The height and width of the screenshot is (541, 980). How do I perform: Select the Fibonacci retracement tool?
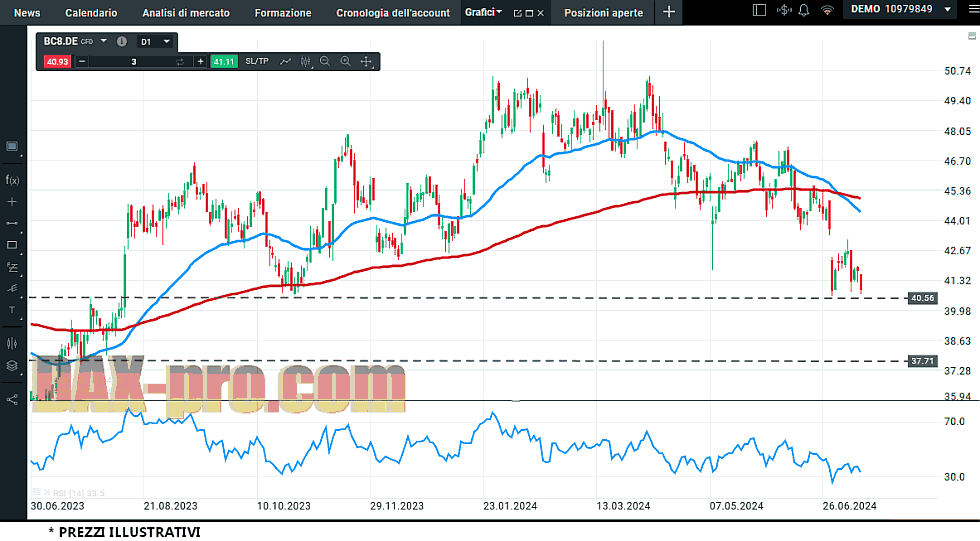pos(12,267)
